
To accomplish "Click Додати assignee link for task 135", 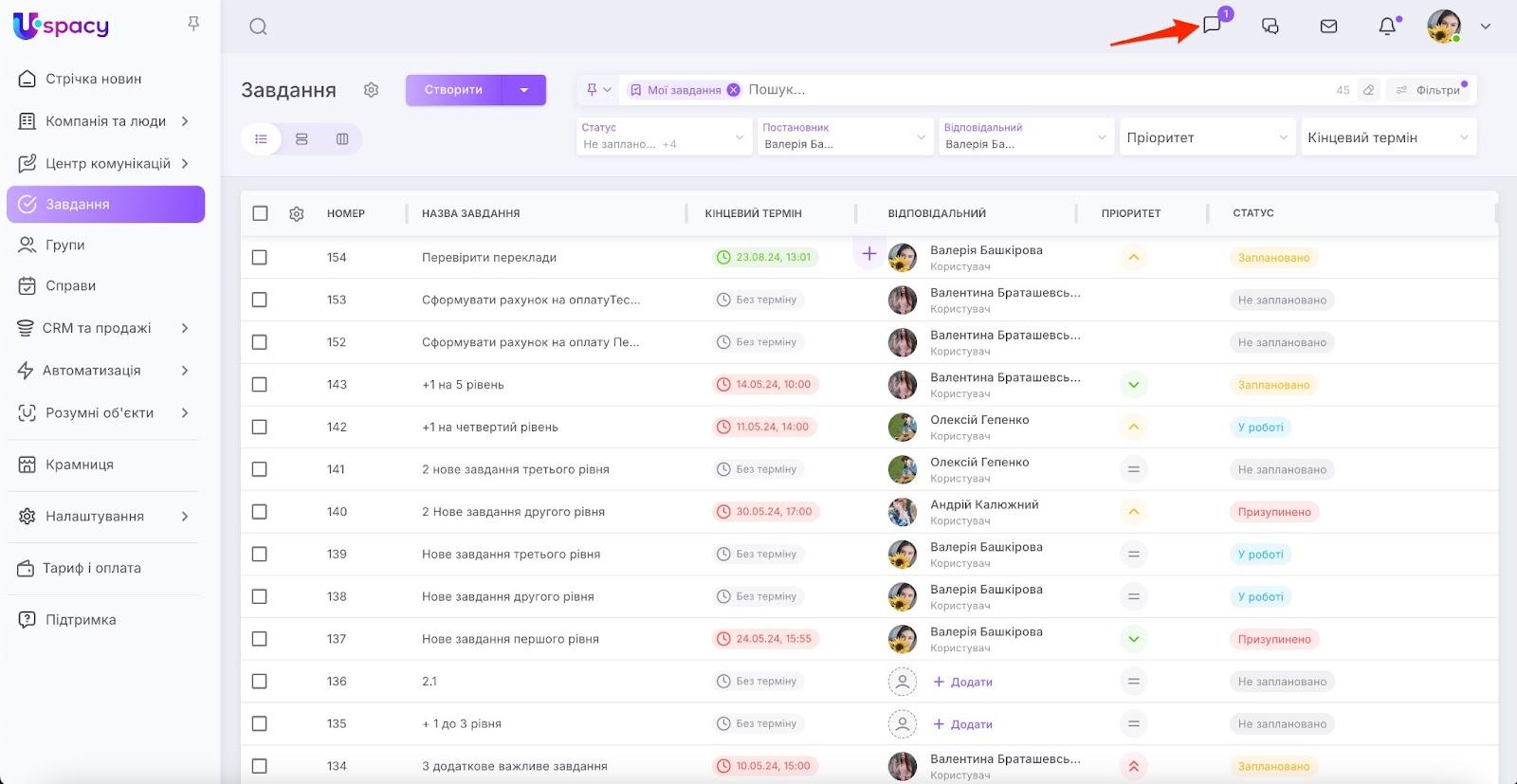I will [963, 724].
